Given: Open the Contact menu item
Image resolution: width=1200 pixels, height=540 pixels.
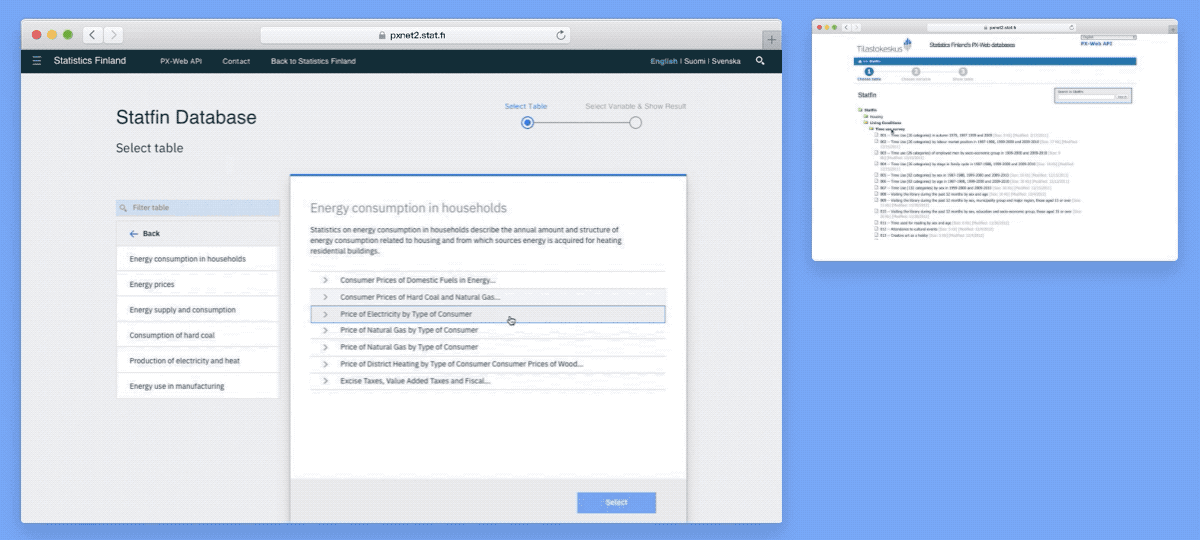Looking at the screenshot, I should click(x=236, y=61).
